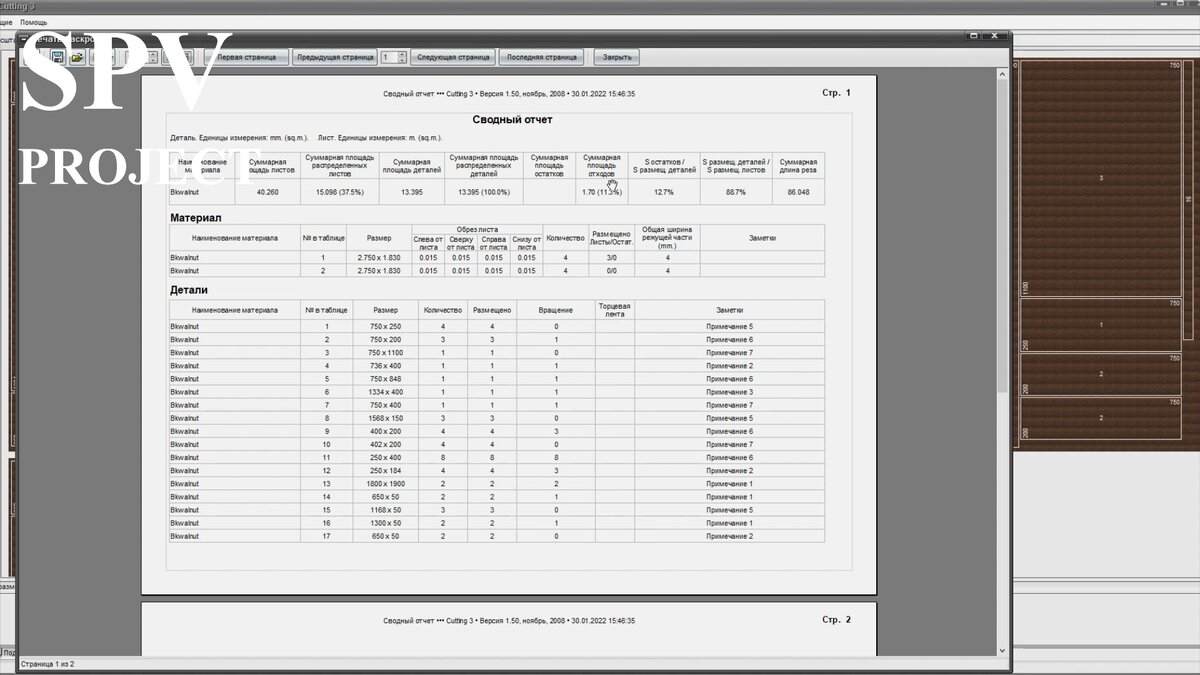Viewport: 1200px width, 675px height.
Task: Click the 12.7% value
Action: point(664,192)
